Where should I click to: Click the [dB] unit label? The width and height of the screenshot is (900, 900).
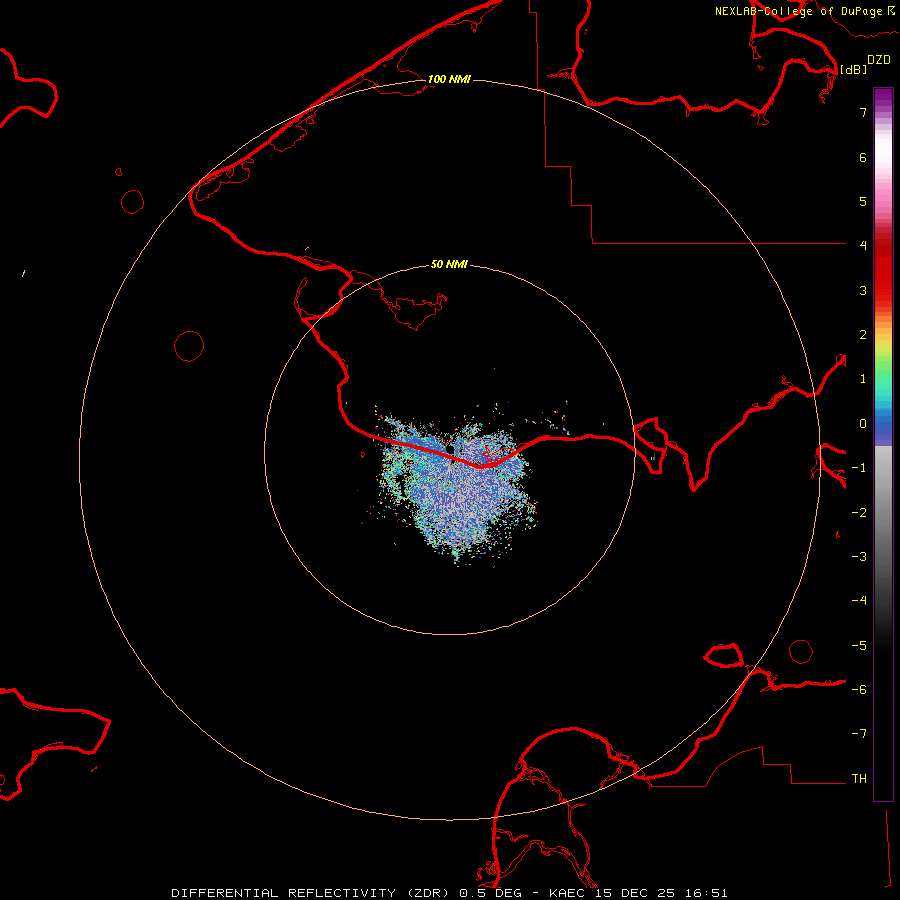pos(854,69)
